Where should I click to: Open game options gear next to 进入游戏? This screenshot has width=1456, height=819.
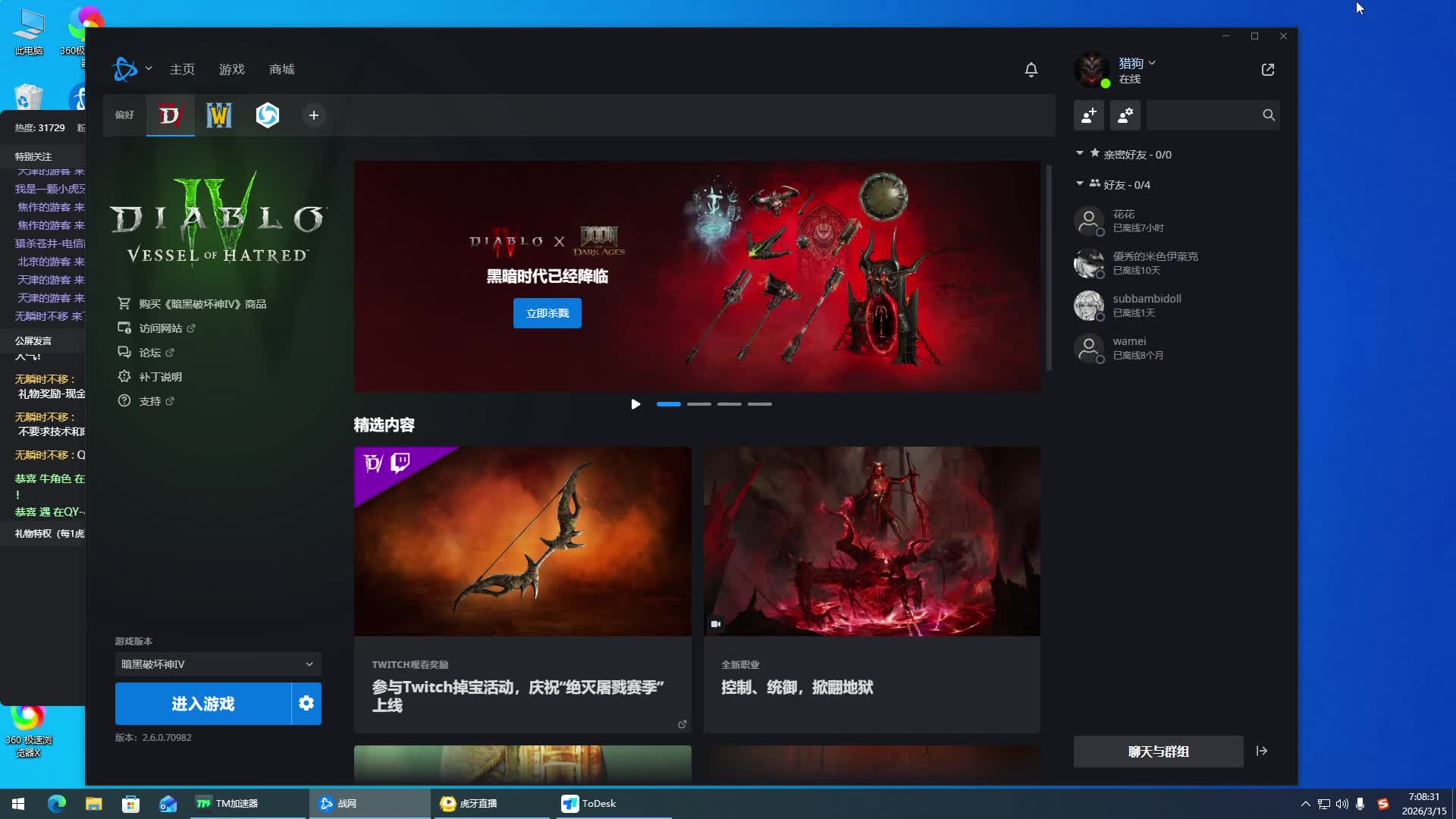pos(306,704)
